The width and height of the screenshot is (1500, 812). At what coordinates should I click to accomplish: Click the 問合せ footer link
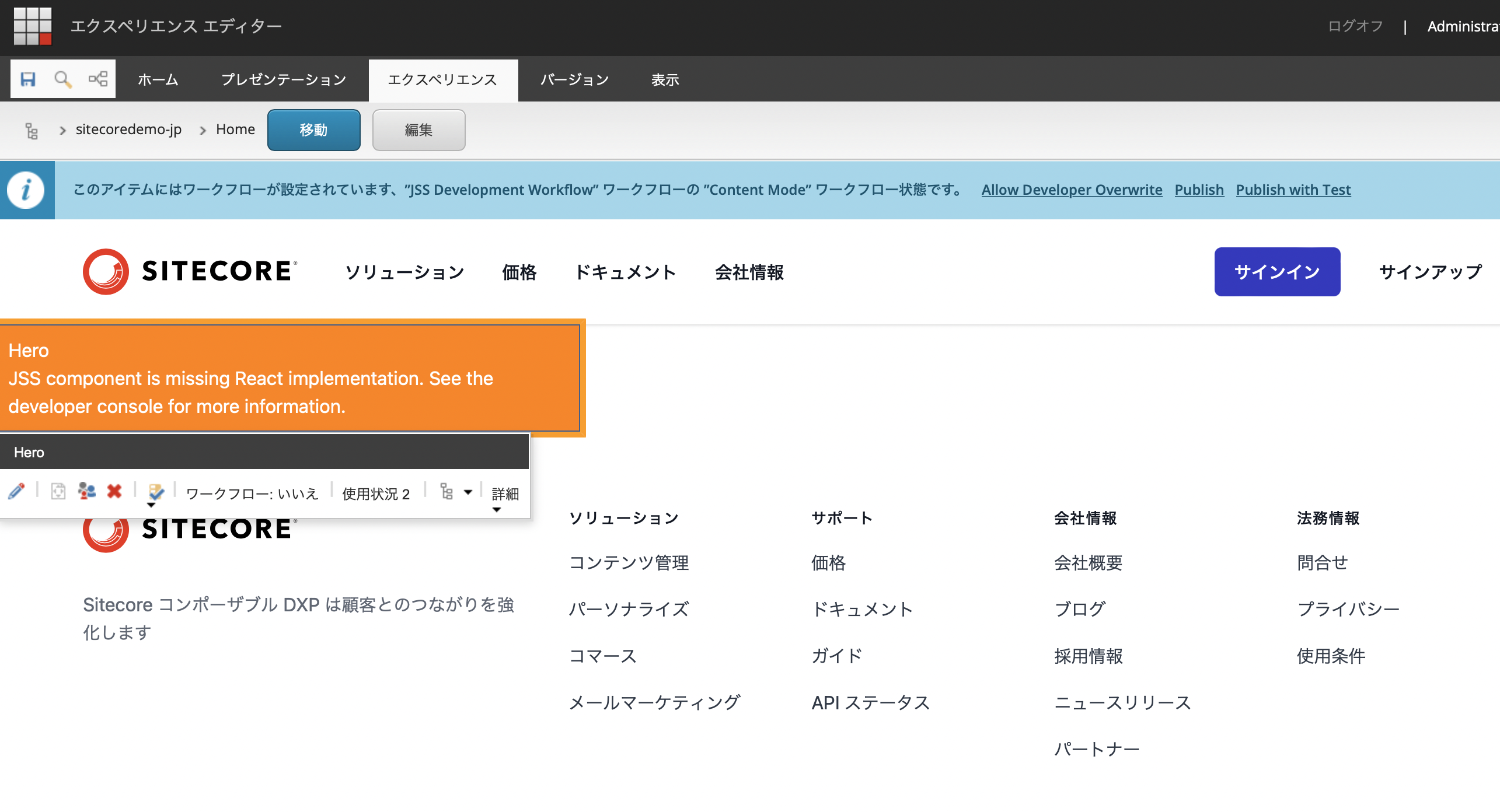click(x=1323, y=563)
